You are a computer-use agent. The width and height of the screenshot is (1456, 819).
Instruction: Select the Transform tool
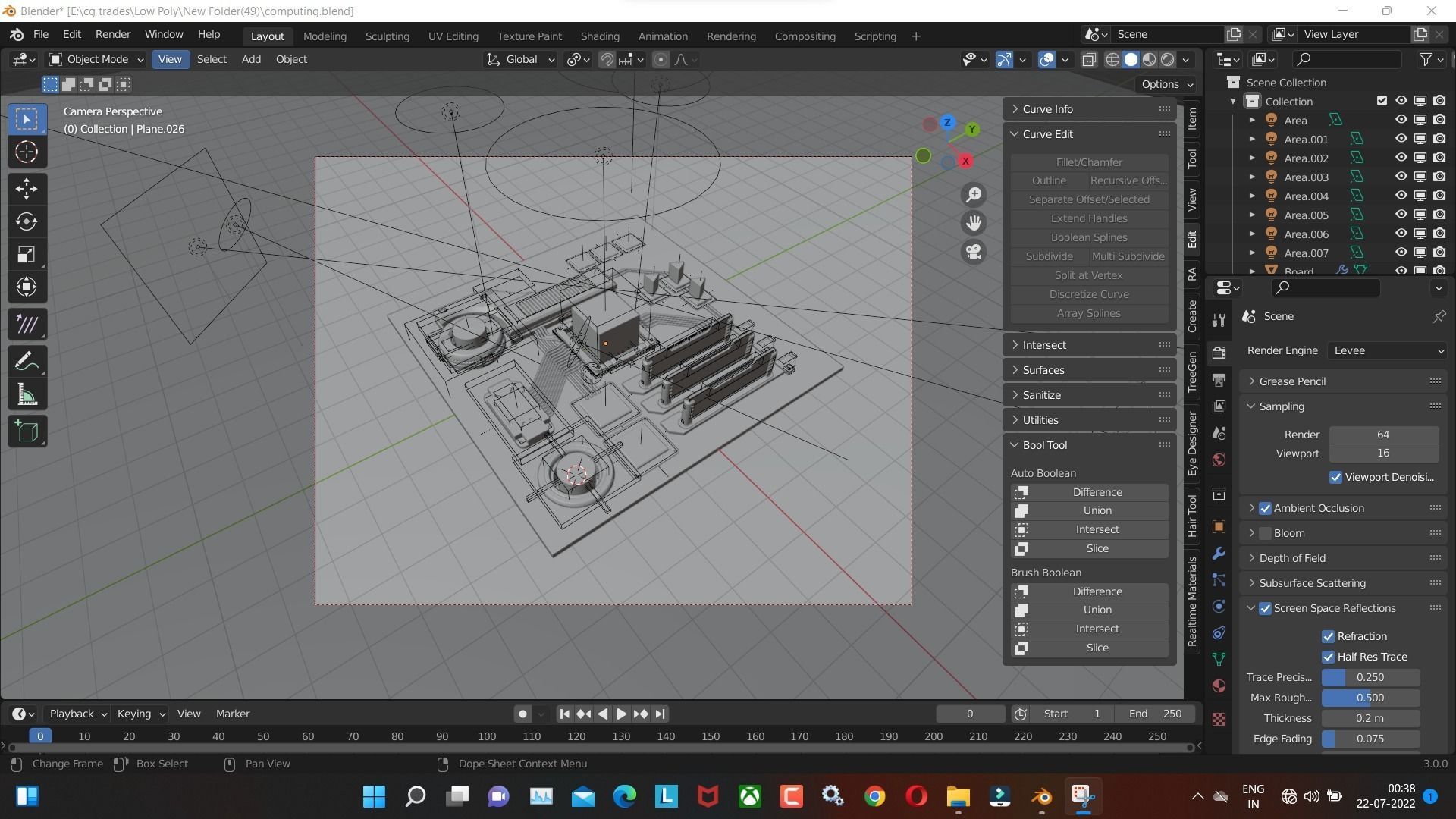pyautogui.click(x=27, y=287)
